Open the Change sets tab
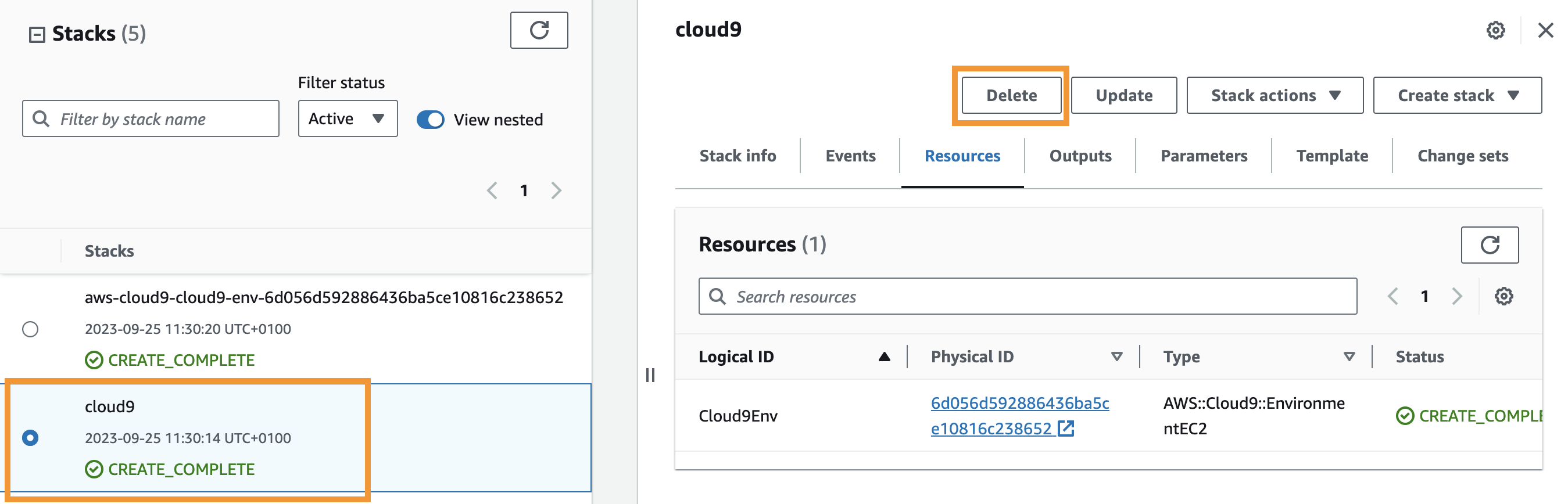Screen dimensions: 1568x504 pyautogui.click(x=1463, y=156)
